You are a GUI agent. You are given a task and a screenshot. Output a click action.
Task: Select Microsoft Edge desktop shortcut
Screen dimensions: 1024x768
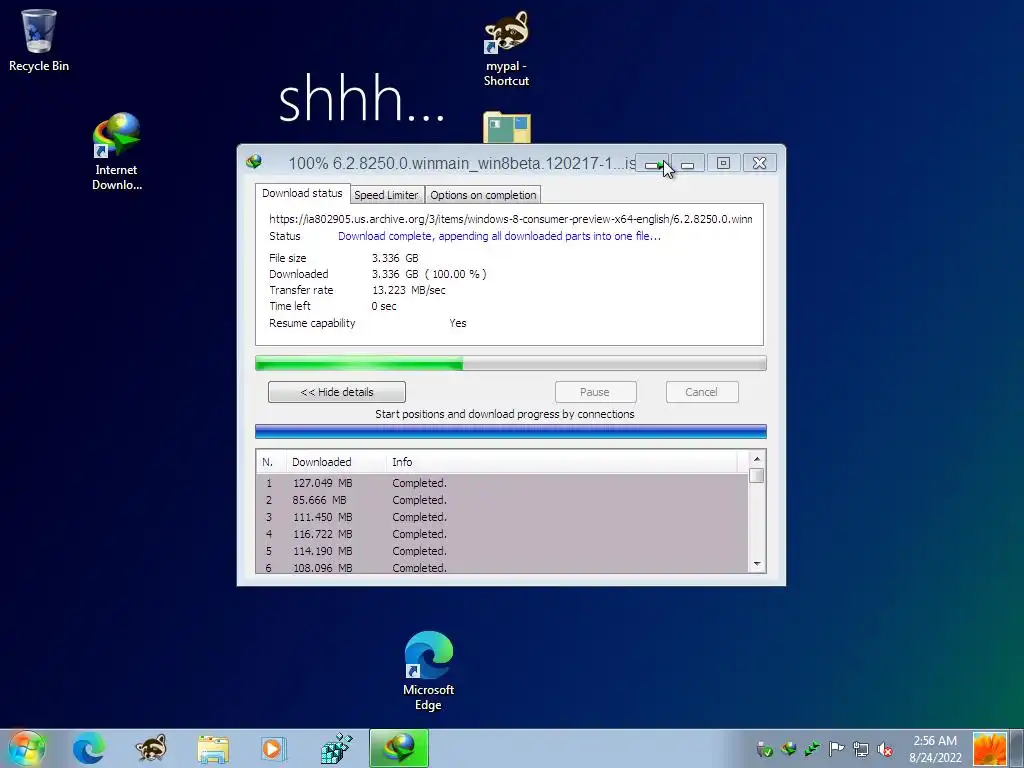(428, 671)
